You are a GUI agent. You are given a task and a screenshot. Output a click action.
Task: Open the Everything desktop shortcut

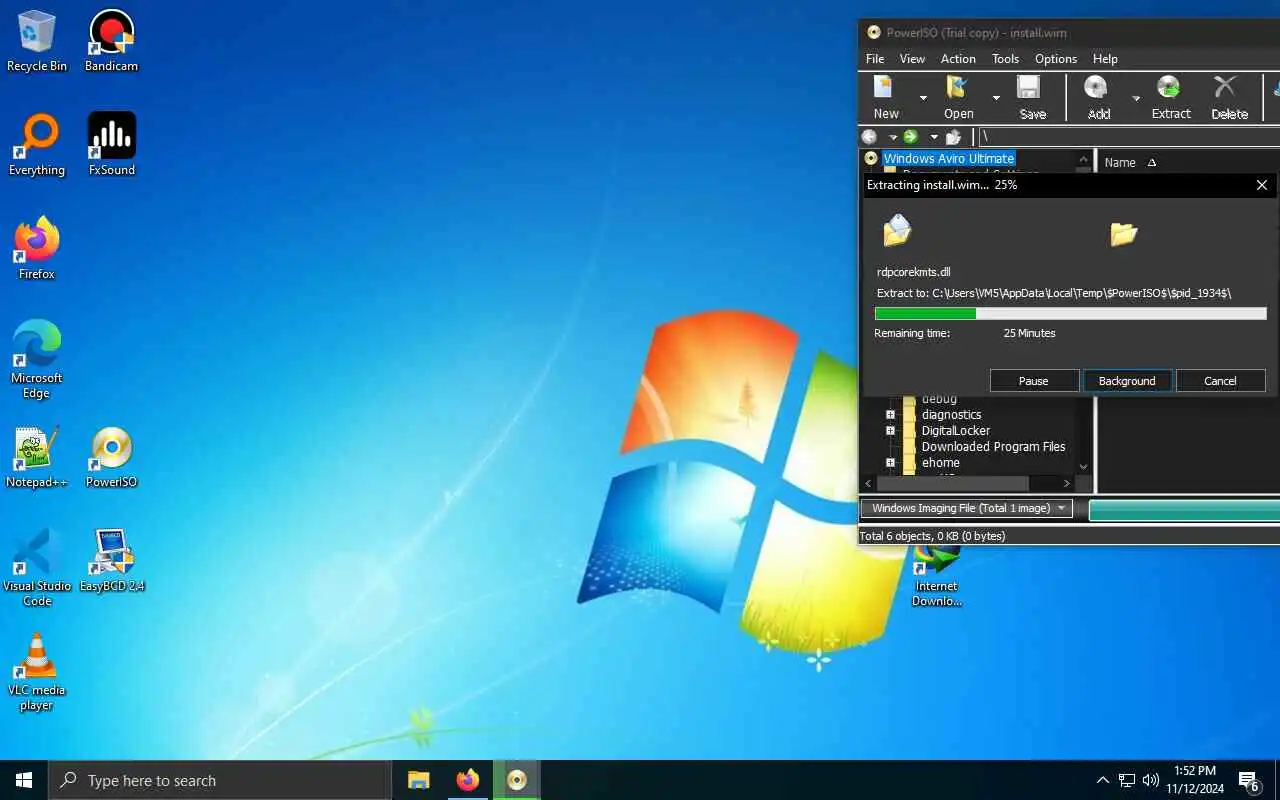pyautogui.click(x=37, y=145)
